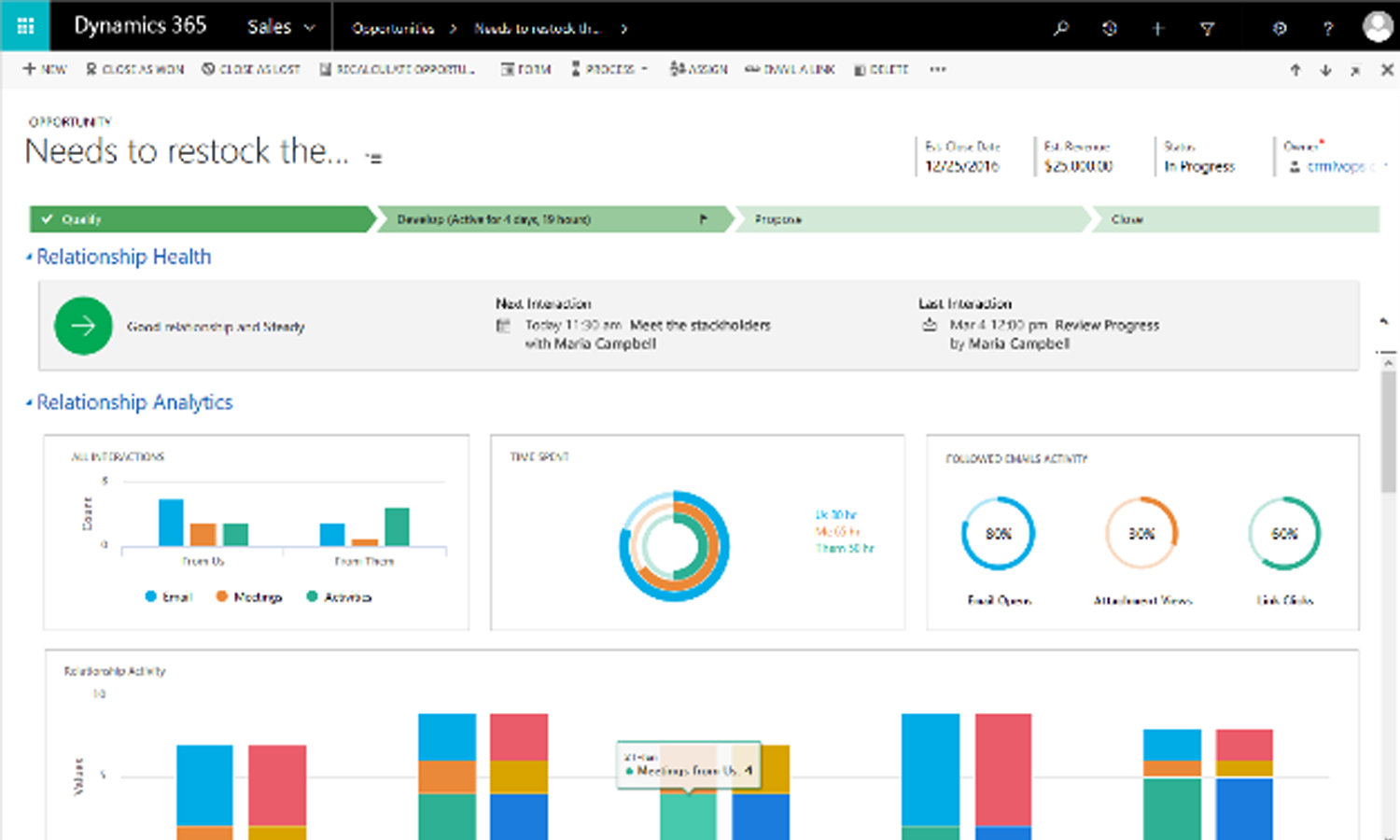Open more commands ellipsis
This screenshot has width=1400, height=840.
[x=938, y=69]
